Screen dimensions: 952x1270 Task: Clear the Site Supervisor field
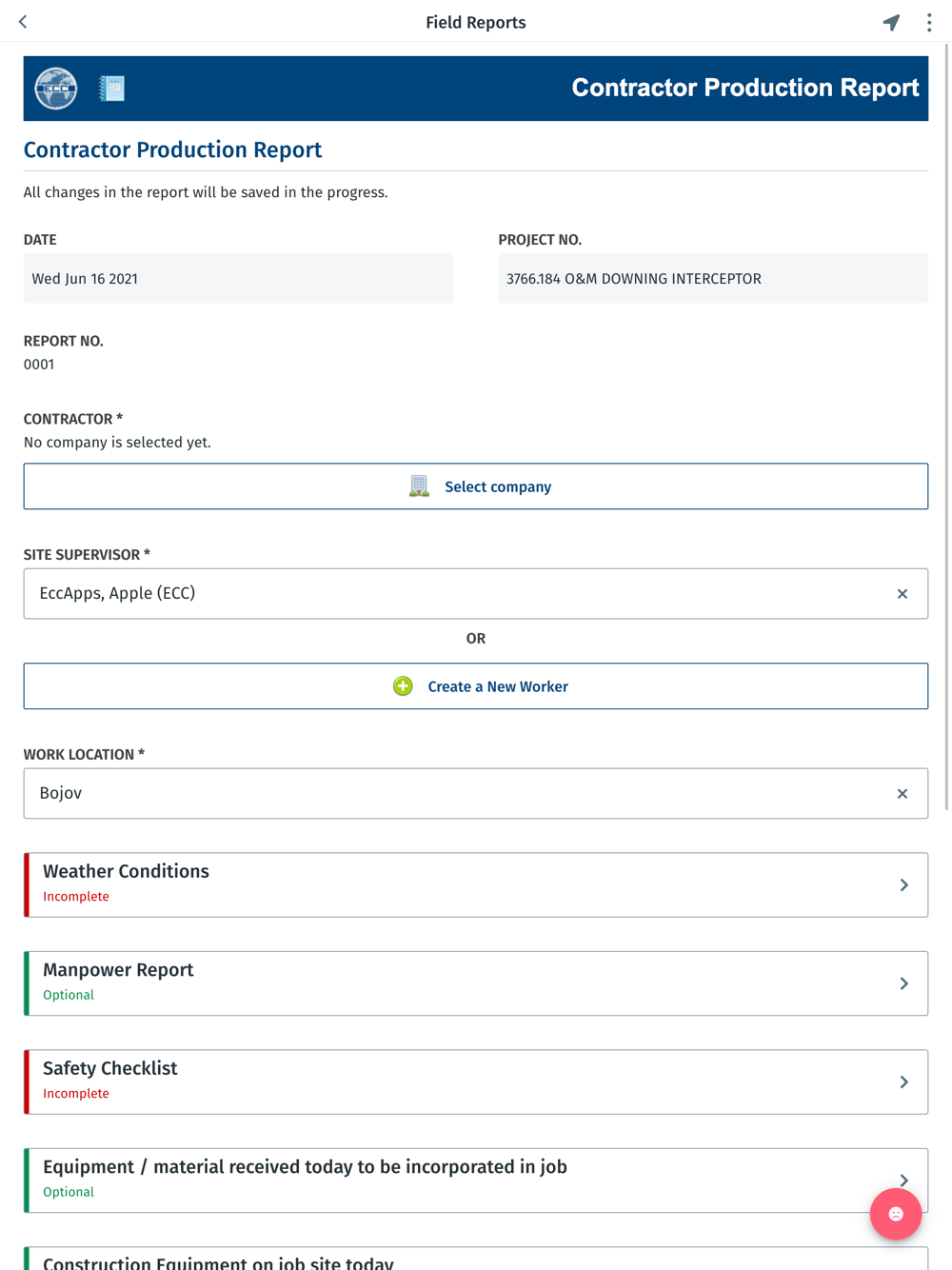902,594
